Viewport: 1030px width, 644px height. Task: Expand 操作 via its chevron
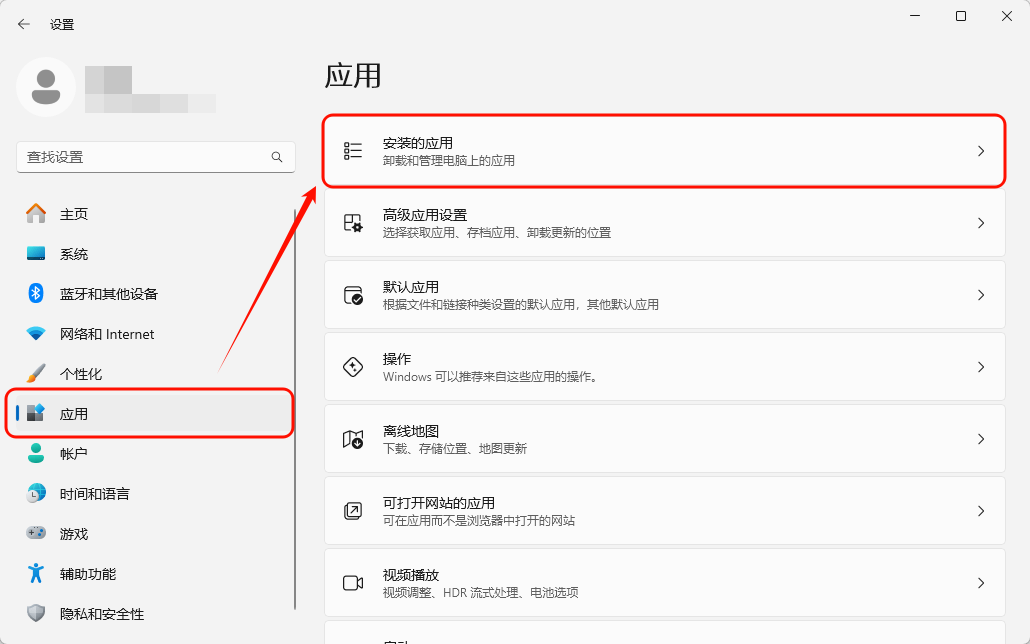click(981, 367)
